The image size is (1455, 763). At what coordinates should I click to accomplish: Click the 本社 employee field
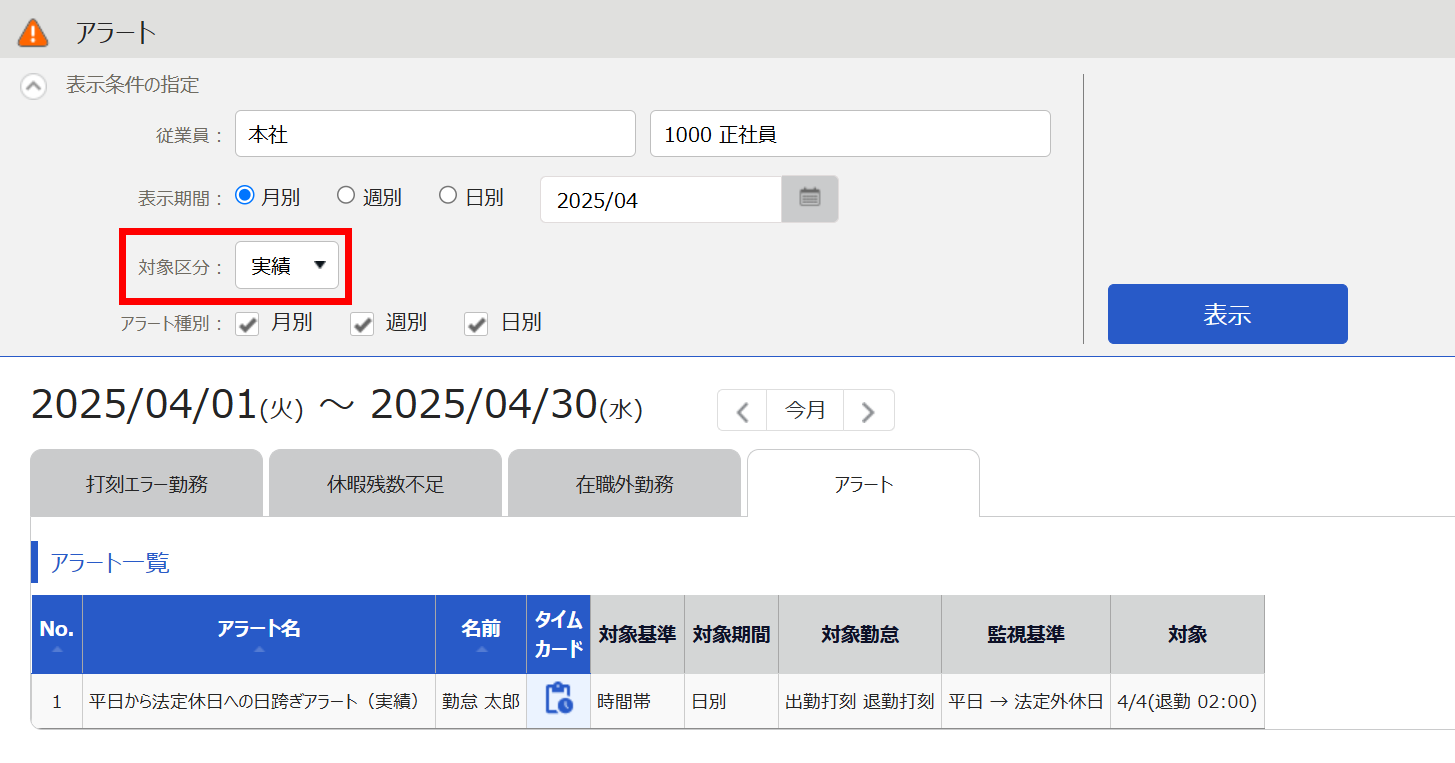(435, 134)
